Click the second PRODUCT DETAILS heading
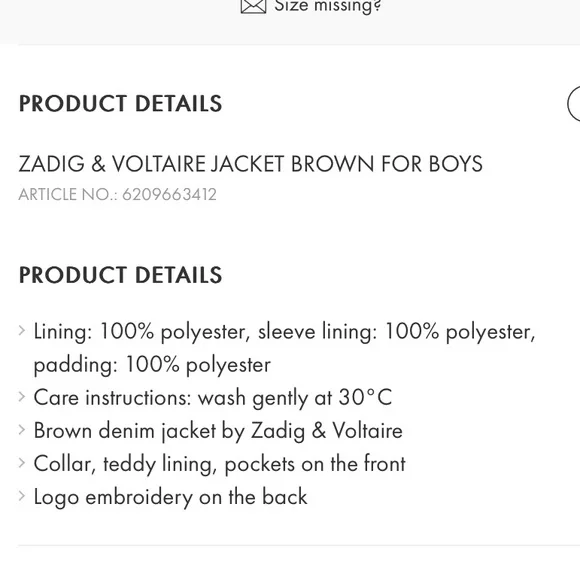 coord(121,275)
